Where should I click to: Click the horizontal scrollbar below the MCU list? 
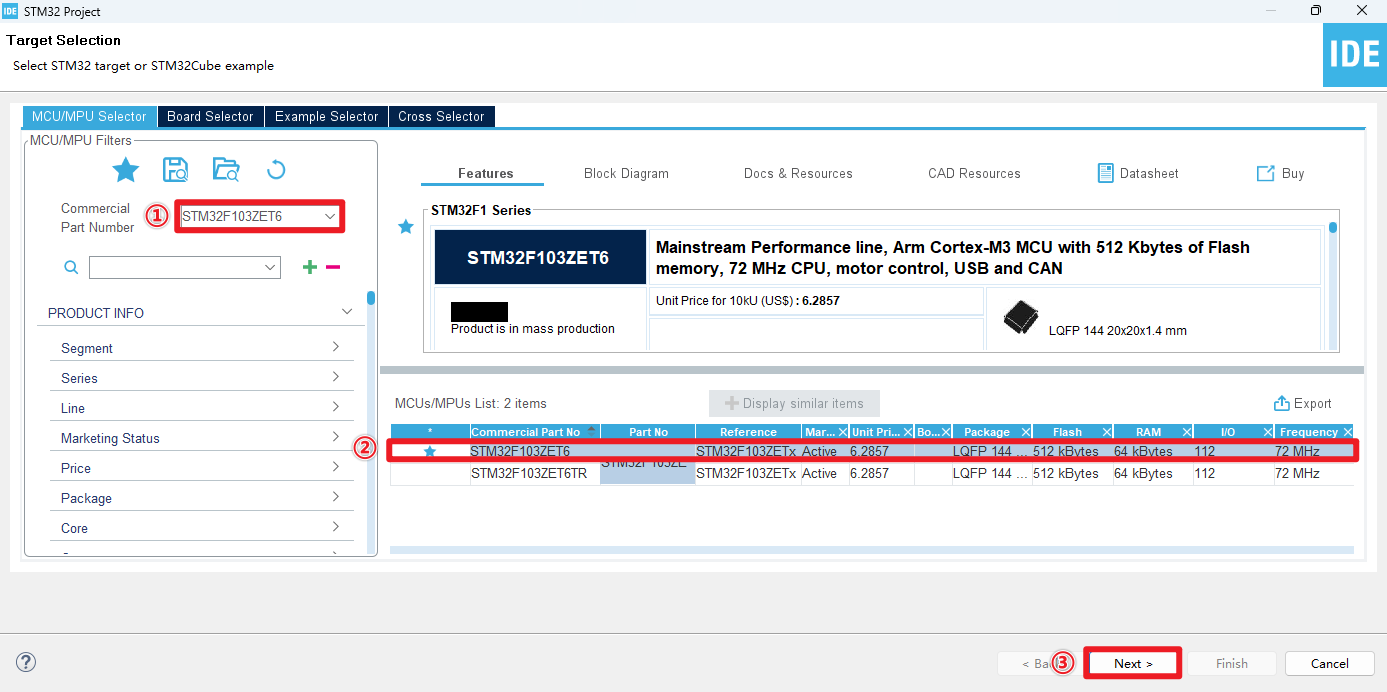click(872, 550)
